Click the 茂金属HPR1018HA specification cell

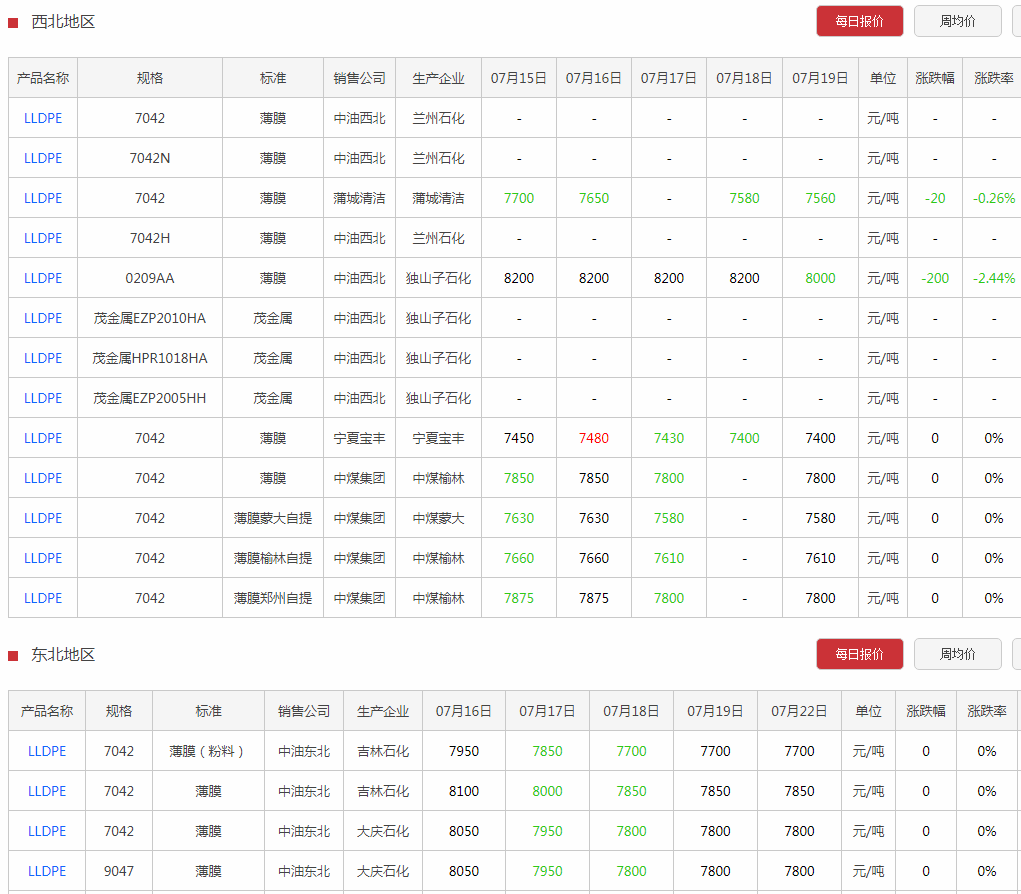[150, 358]
